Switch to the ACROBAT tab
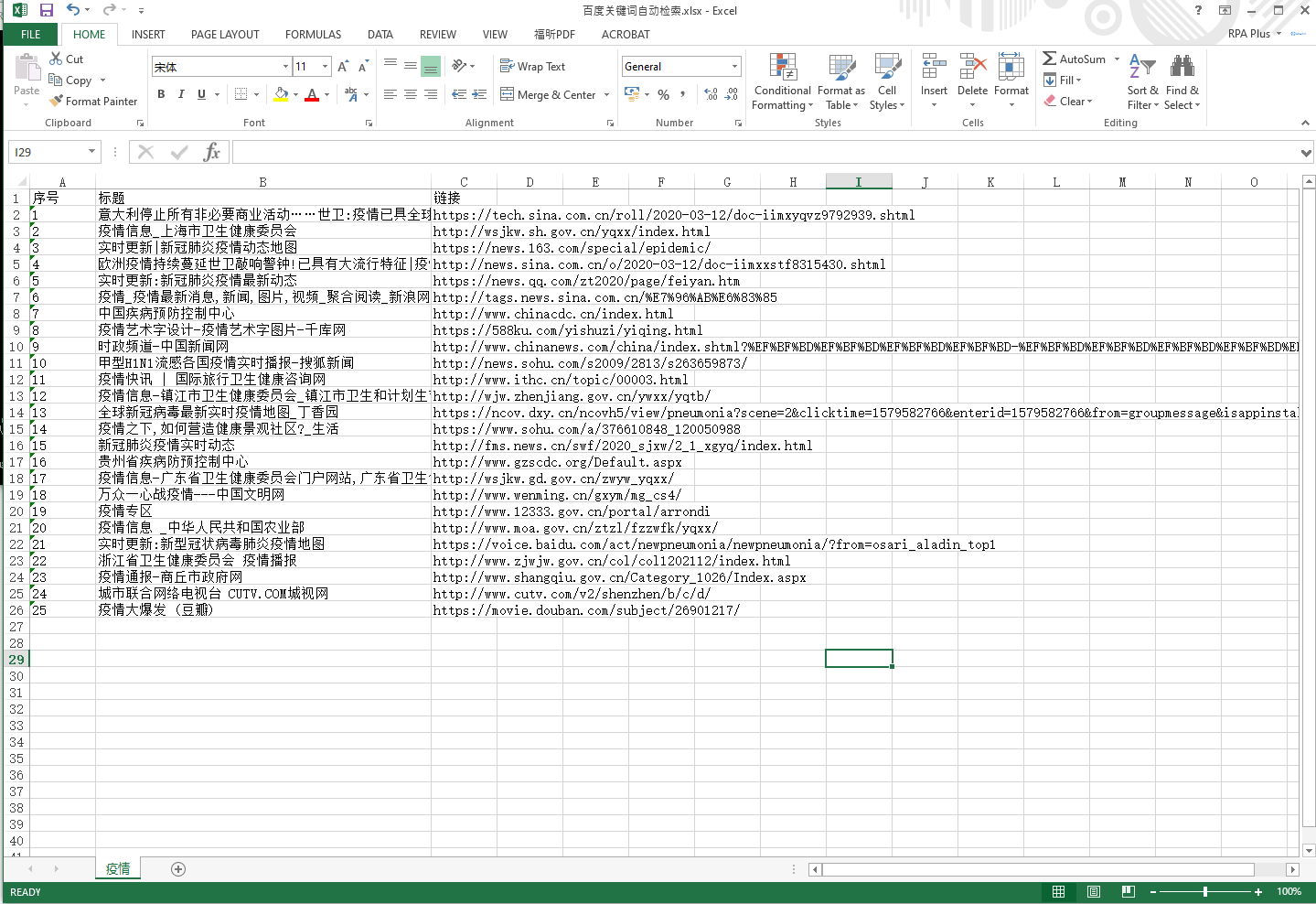 626,35
